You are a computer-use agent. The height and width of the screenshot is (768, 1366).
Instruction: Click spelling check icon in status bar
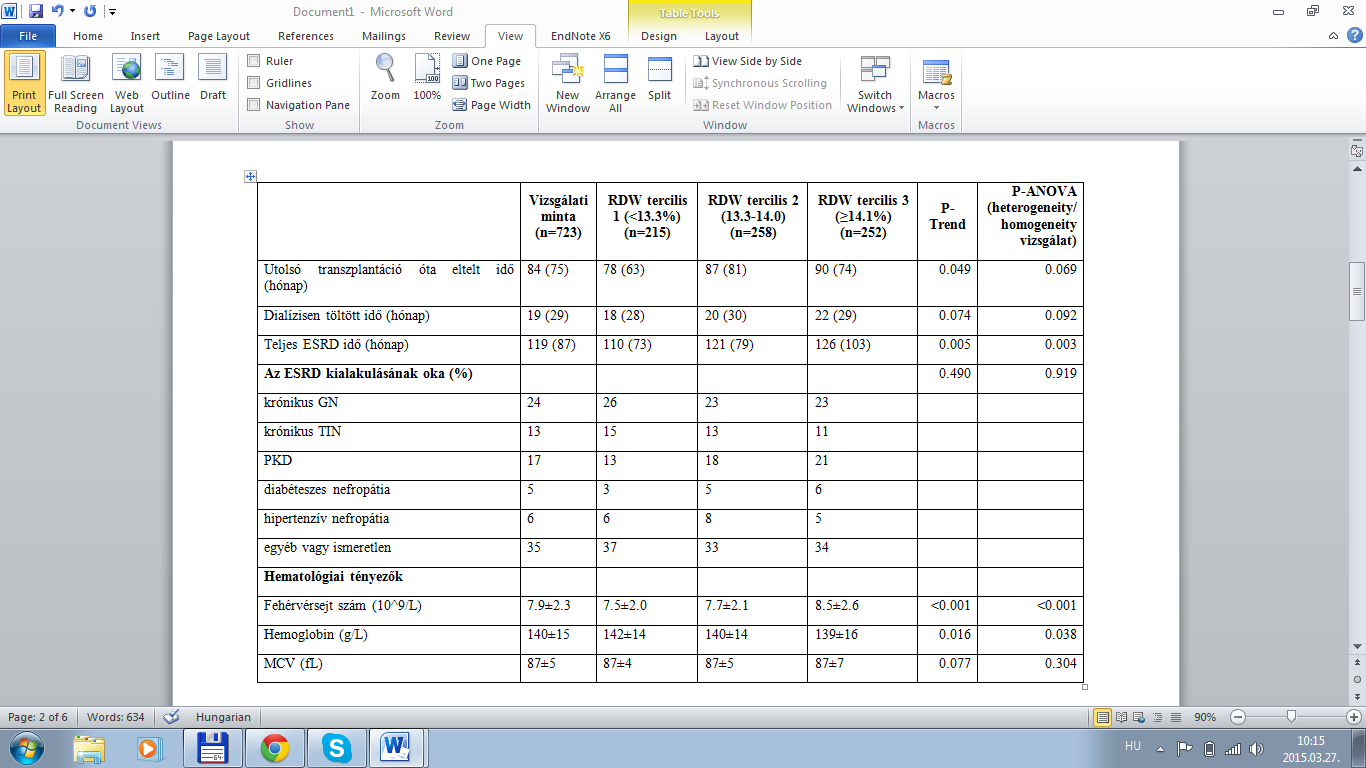(171, 717)
